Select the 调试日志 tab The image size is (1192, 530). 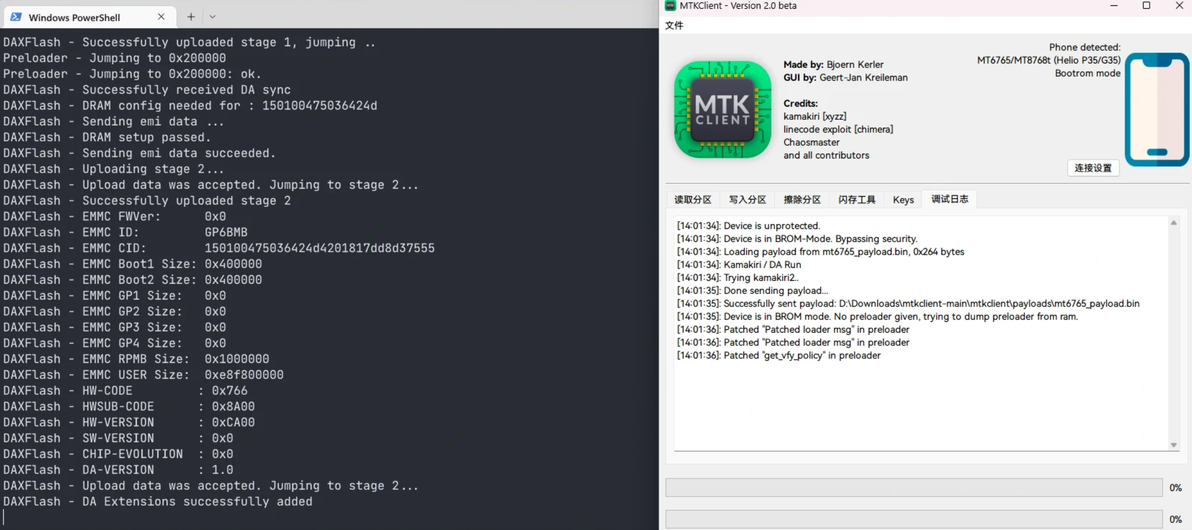pos(949,199)
